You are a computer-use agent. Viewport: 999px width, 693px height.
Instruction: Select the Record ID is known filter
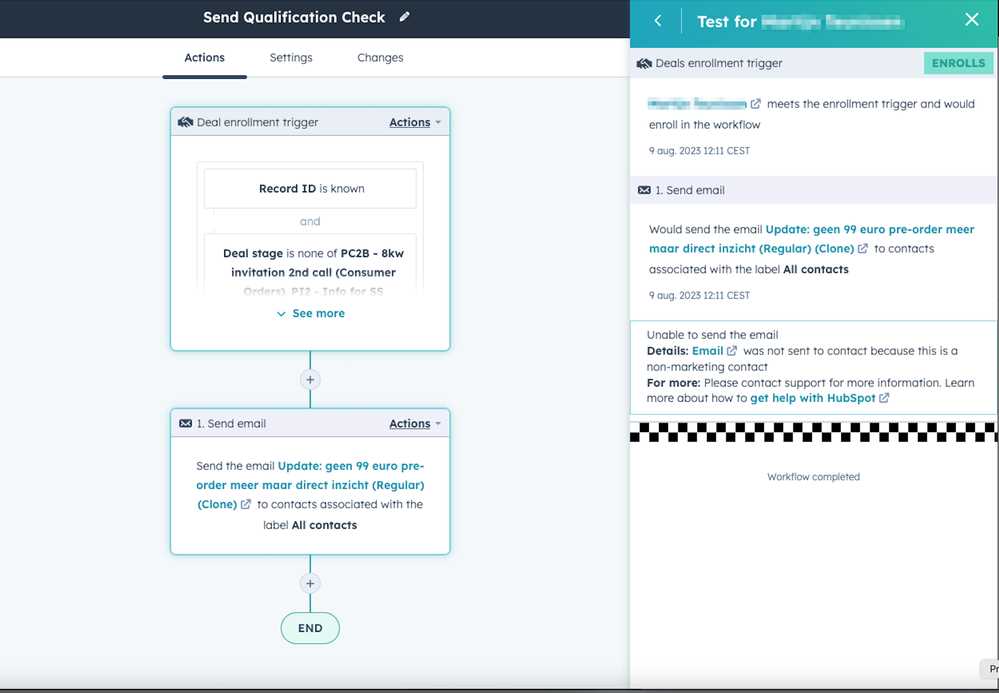[x=310, y=189]
